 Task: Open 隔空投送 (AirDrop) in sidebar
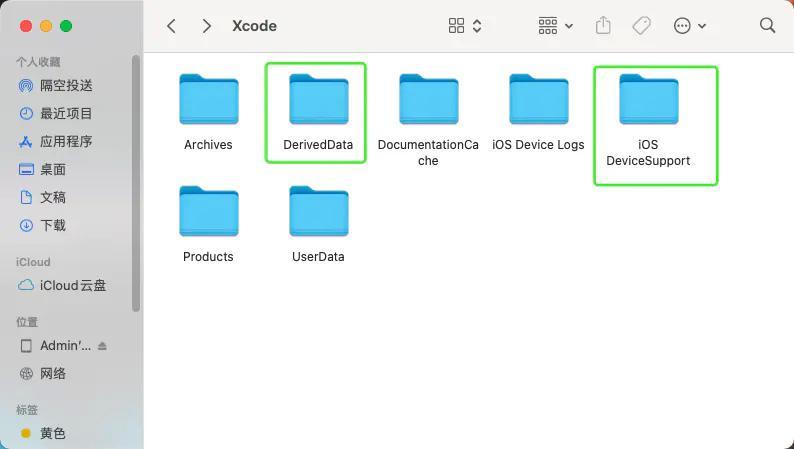55,86
